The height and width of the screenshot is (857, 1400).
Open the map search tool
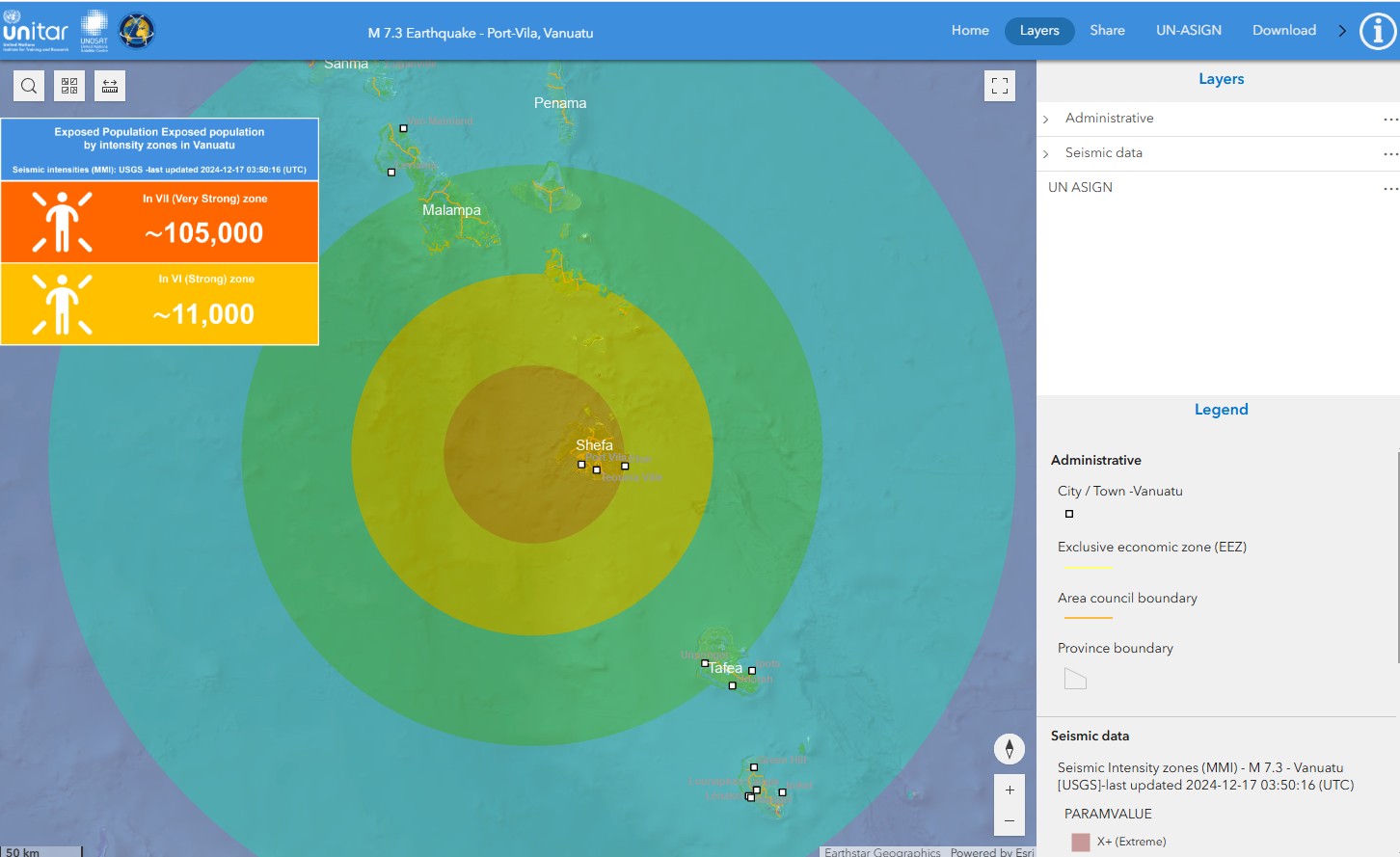[x=29, y=86]
